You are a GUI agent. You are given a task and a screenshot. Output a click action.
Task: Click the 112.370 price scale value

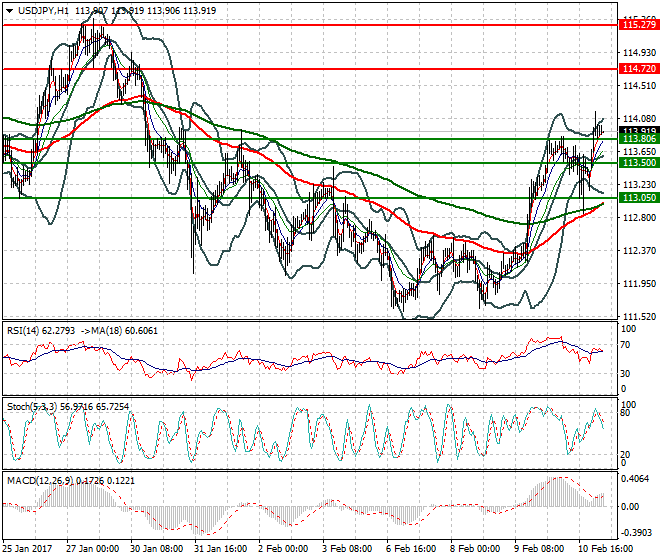tap(639, 251)
